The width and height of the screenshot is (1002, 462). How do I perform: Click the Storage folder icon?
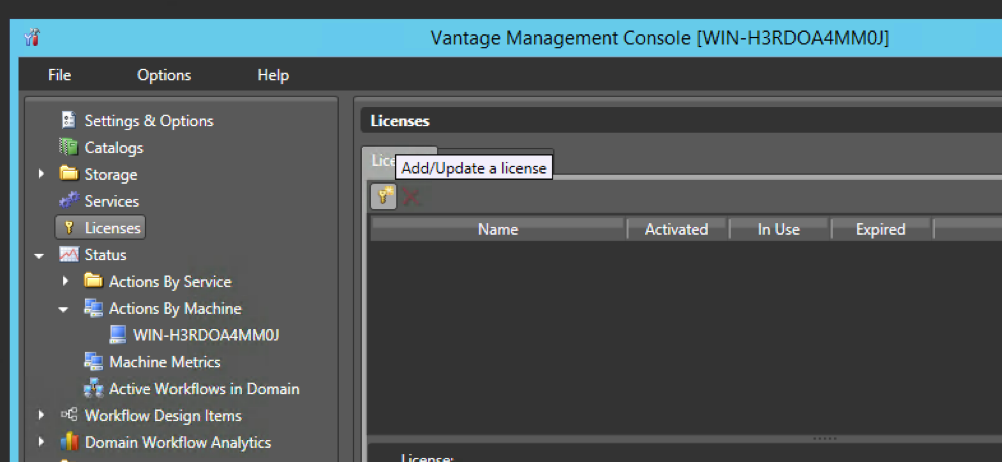tap(69, 174)
